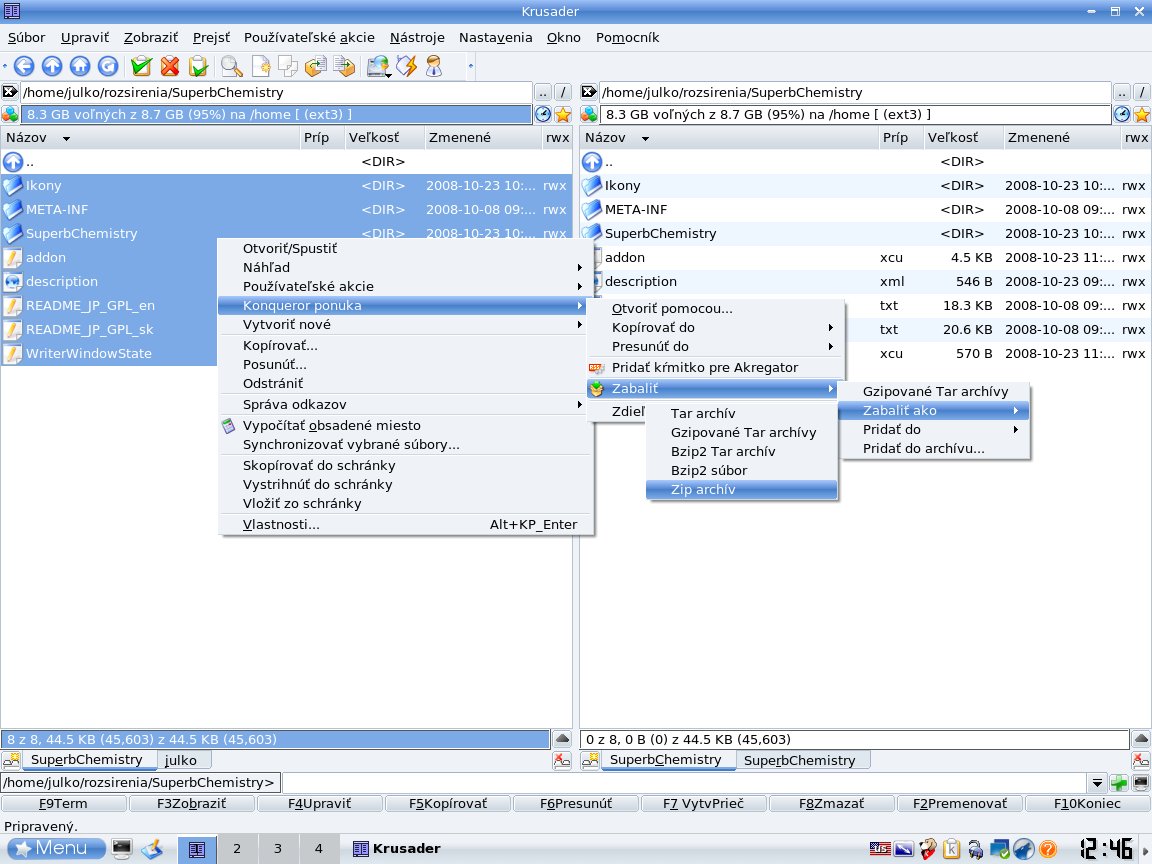Viewport: 1152px width, 864px height.
Task: Choose Zip archív from the submenu
Action: pyautogui.click(x=741, y=489)
